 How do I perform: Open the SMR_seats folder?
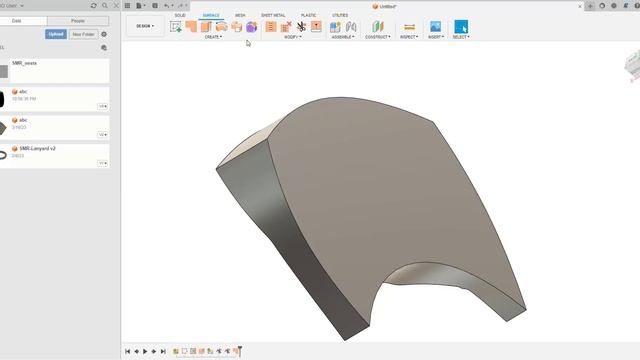point(54,71)
